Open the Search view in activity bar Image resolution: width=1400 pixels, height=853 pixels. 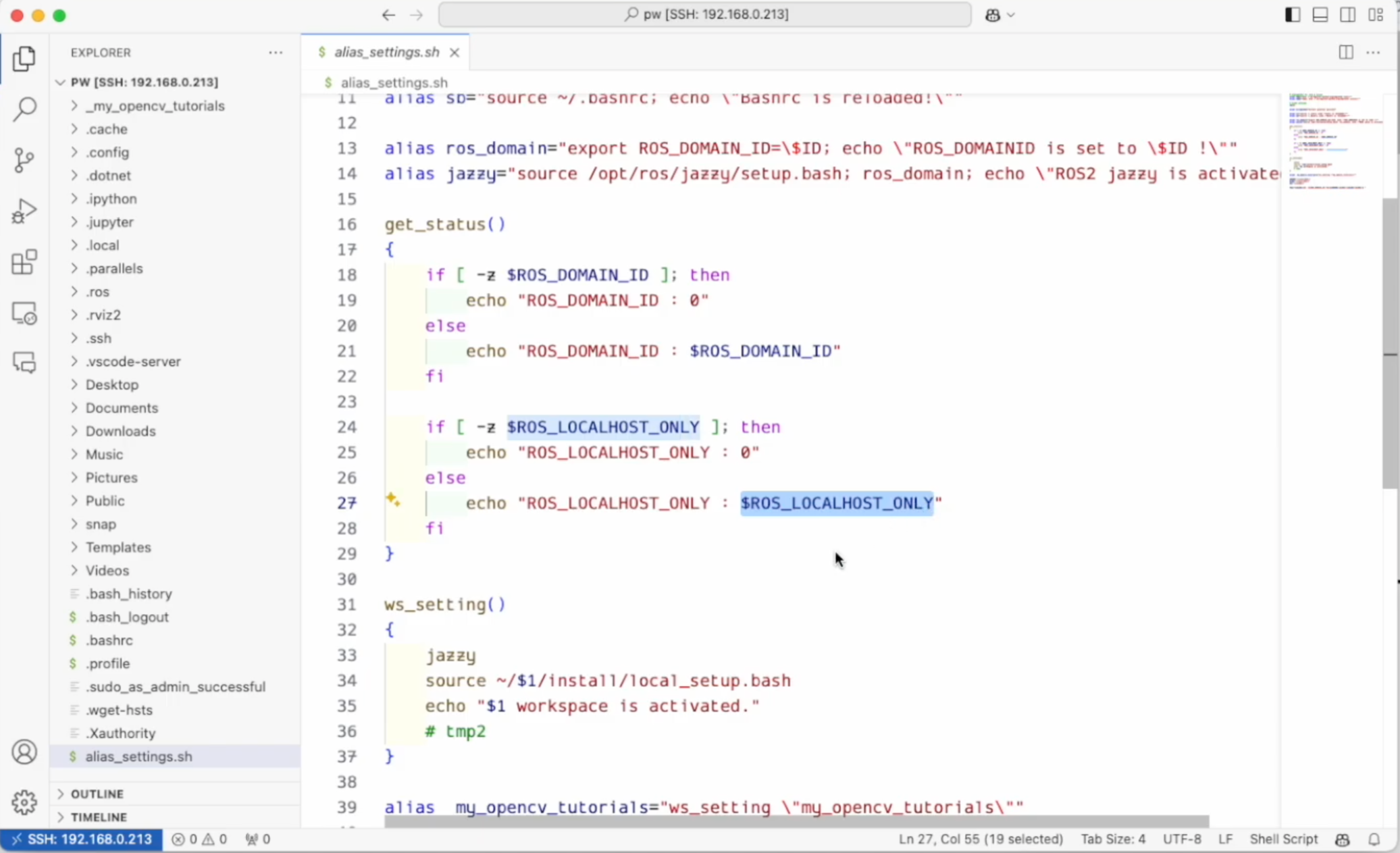point(24,109)
